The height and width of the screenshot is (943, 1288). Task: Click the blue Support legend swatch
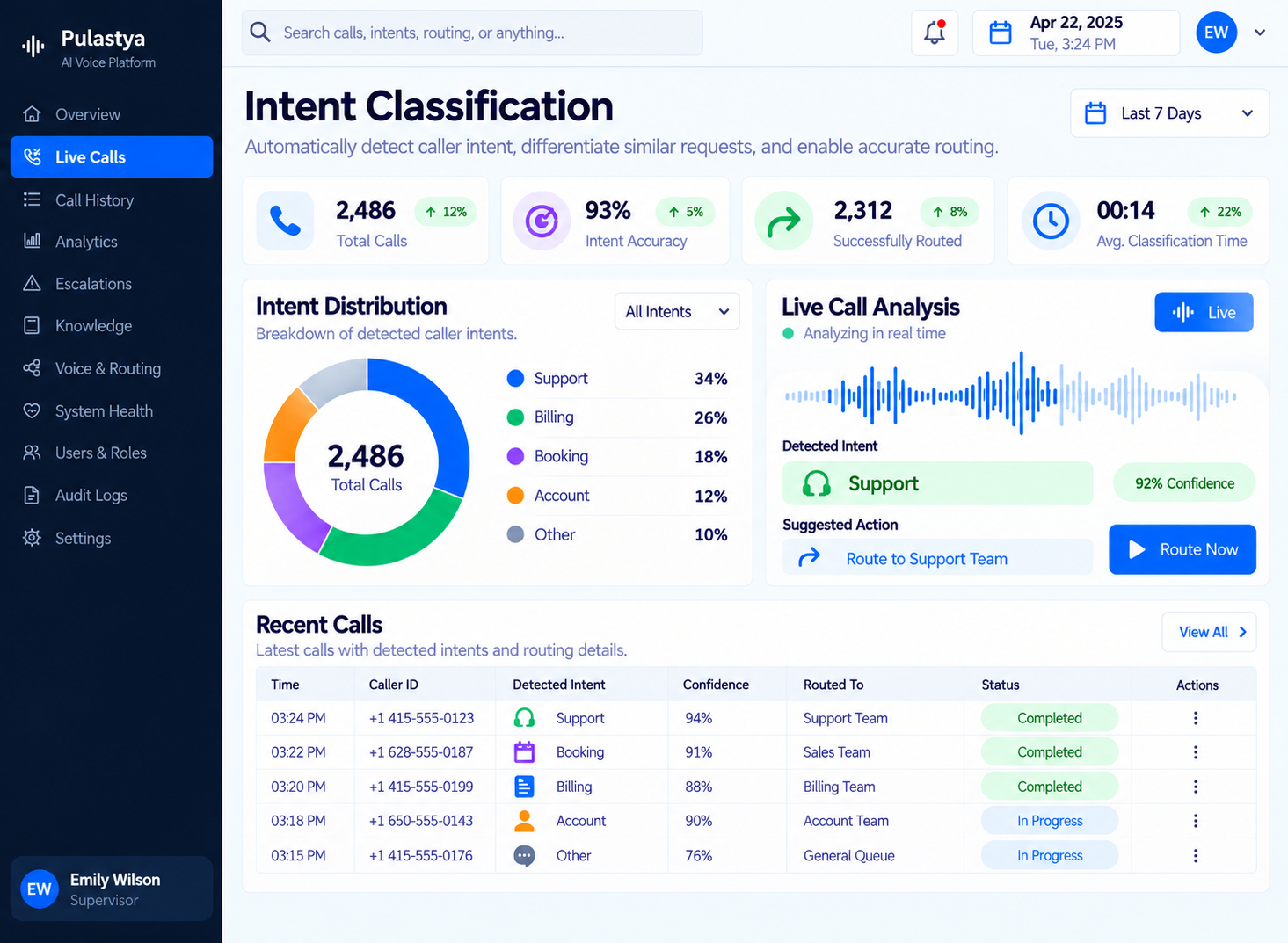pos(516,379)
